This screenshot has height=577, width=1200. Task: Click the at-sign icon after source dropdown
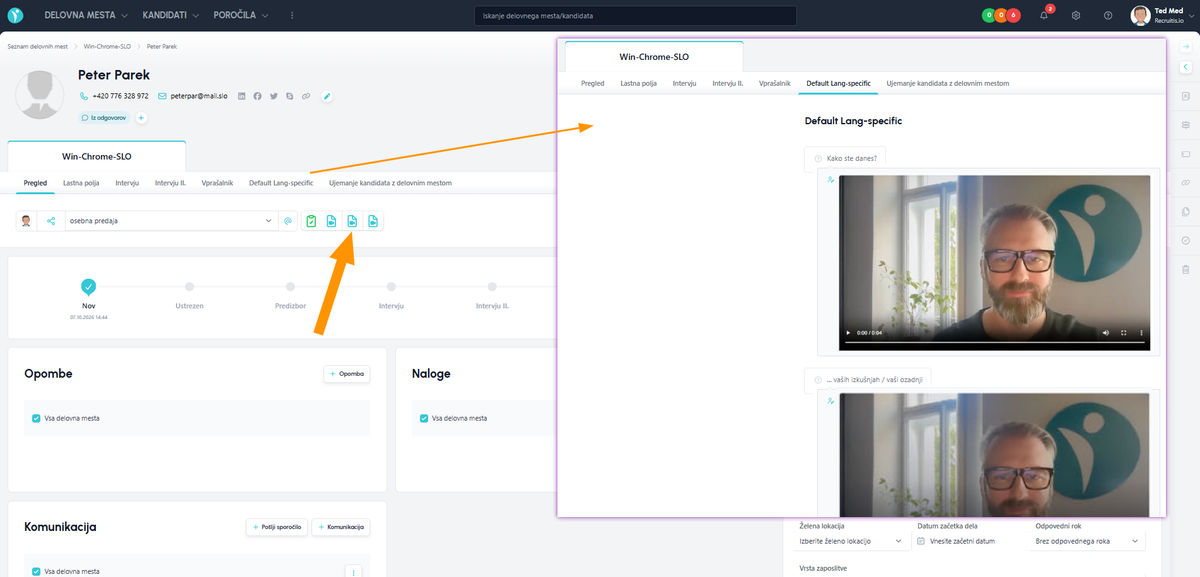[x=287, y=221]
